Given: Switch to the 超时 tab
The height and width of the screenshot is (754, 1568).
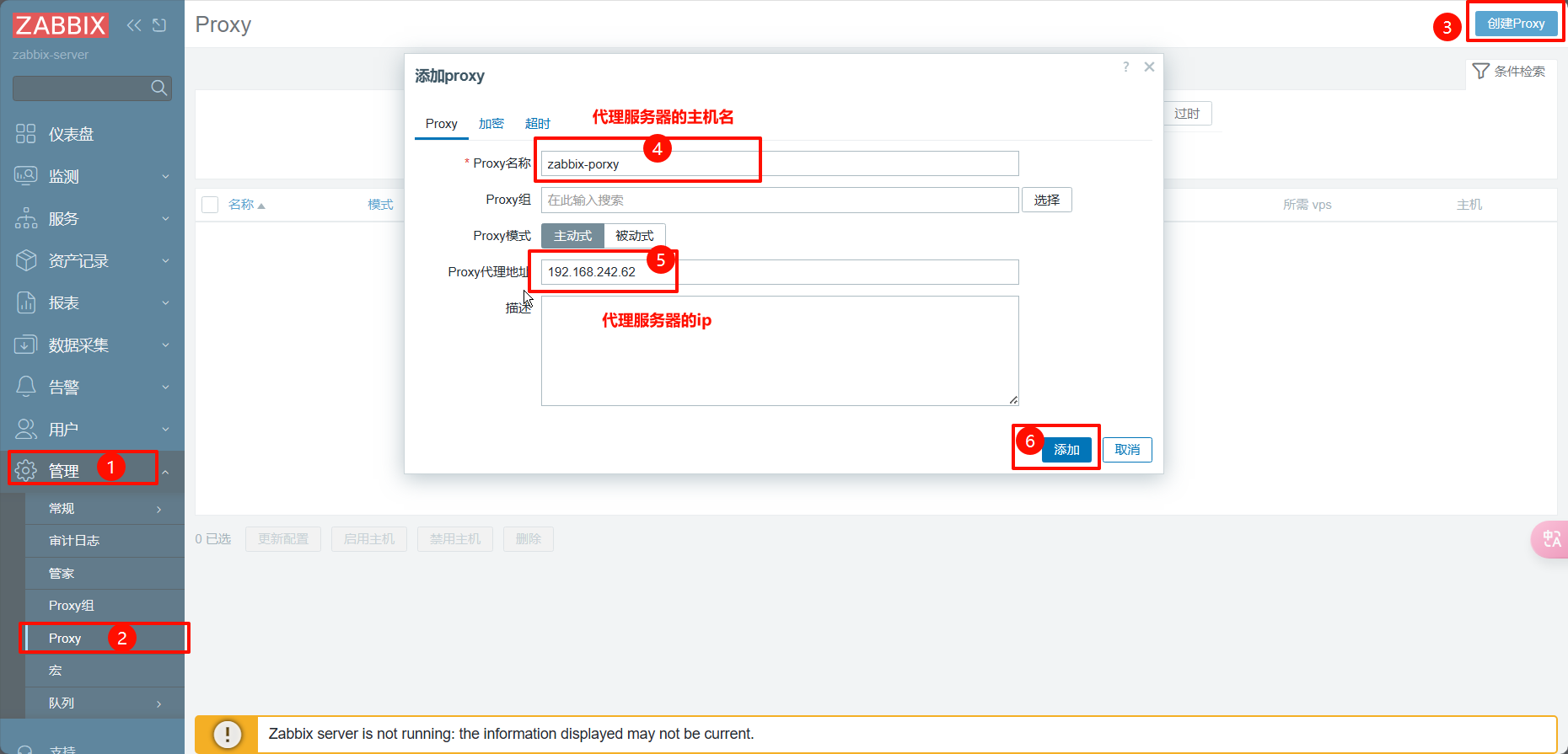Looking at the screenshot, I should 538,124.
